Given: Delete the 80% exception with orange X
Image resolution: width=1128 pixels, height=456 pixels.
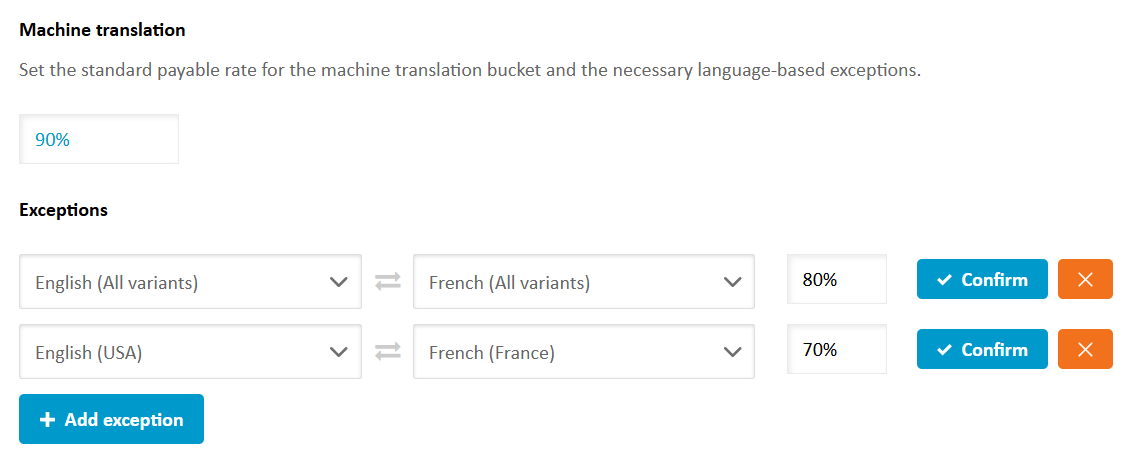Looking at the screenshot, I should pyautogui.click(x=1085, y=280).
